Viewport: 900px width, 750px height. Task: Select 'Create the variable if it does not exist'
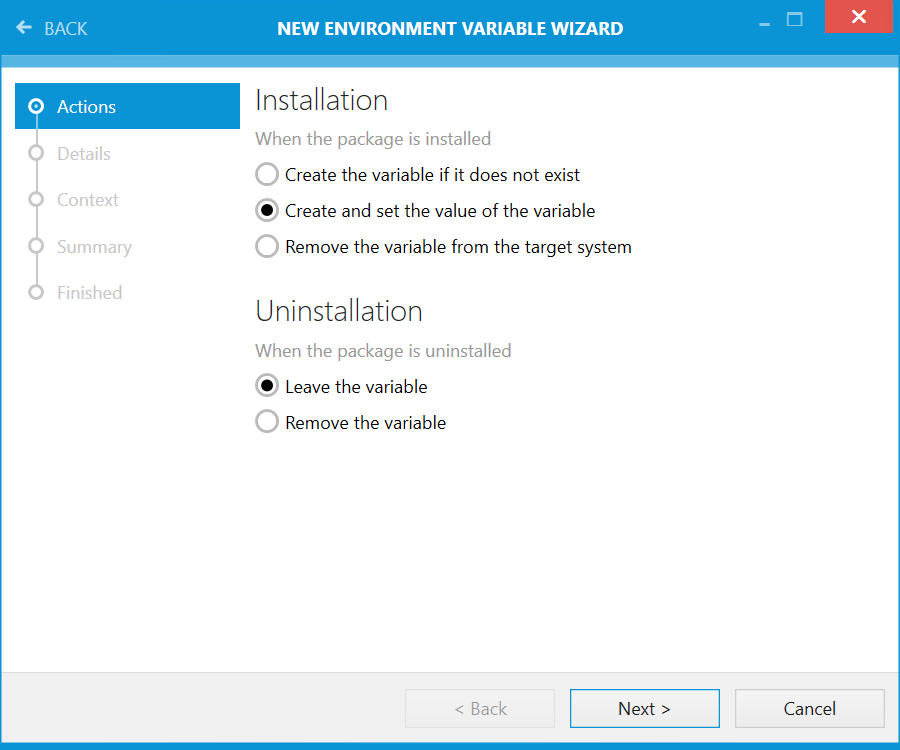[x=266, y=174]
